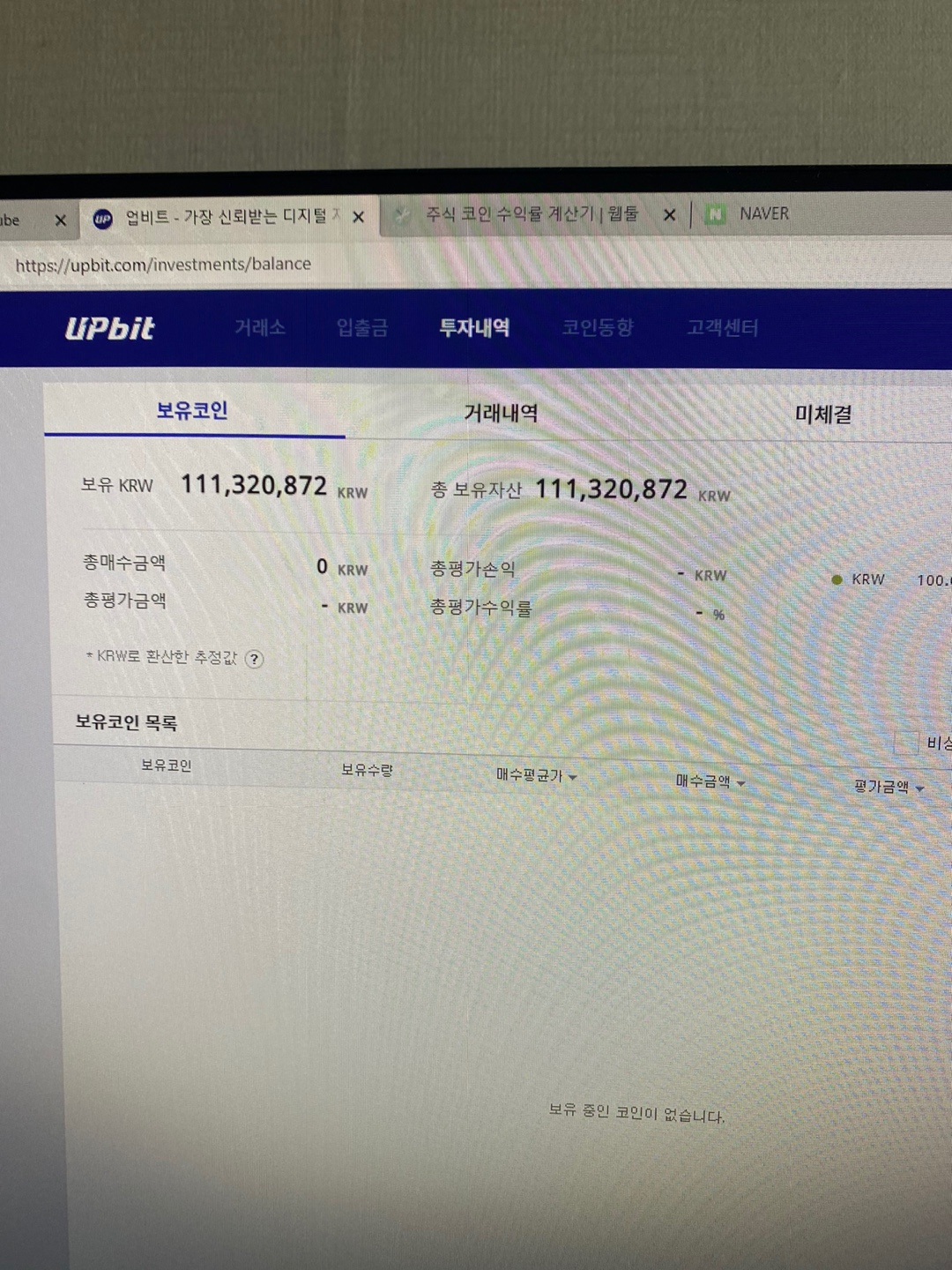Toggle the 비상장 checkbox above the table
Viewport: 952px width, 1270px height.
(x=906, y=743)
